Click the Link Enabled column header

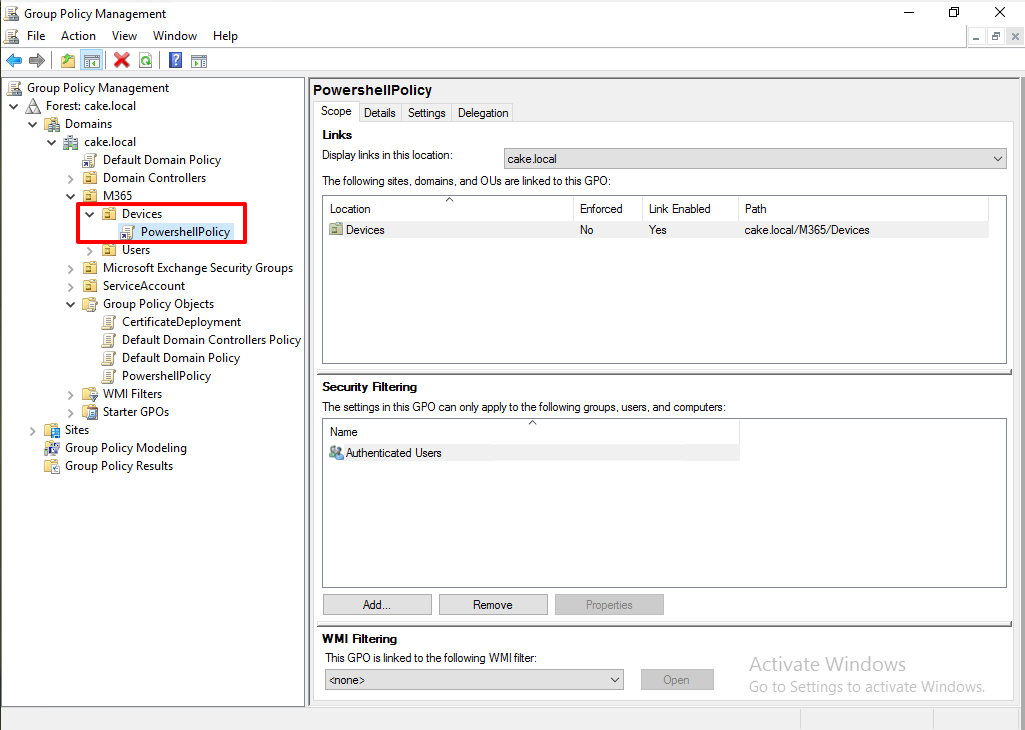click(690, 209)
